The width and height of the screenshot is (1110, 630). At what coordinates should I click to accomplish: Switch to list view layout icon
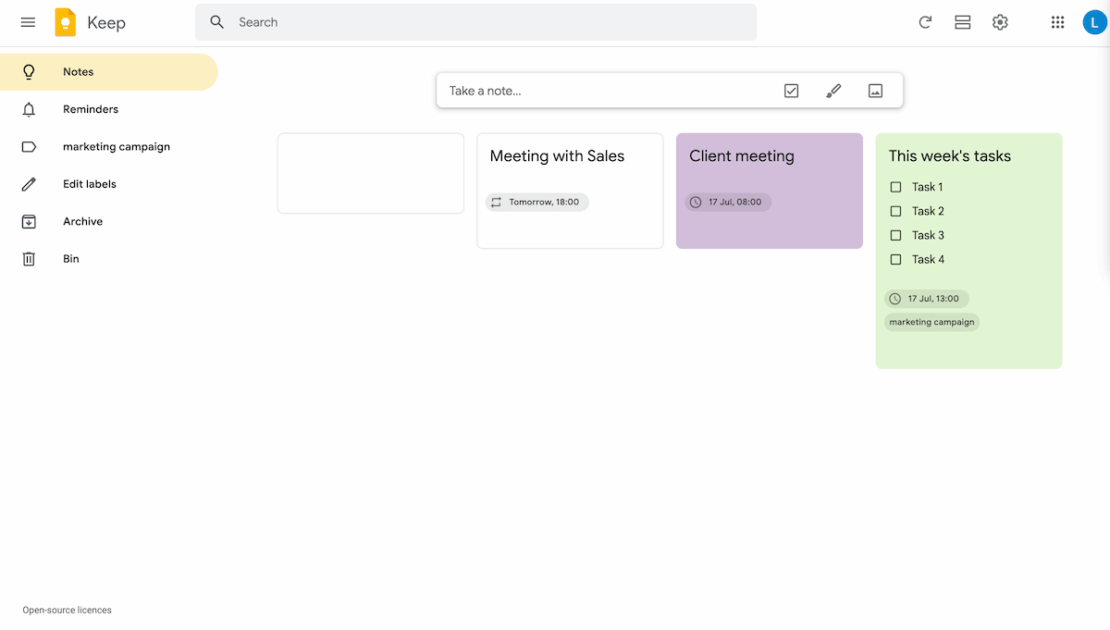[x=962, y=22]
